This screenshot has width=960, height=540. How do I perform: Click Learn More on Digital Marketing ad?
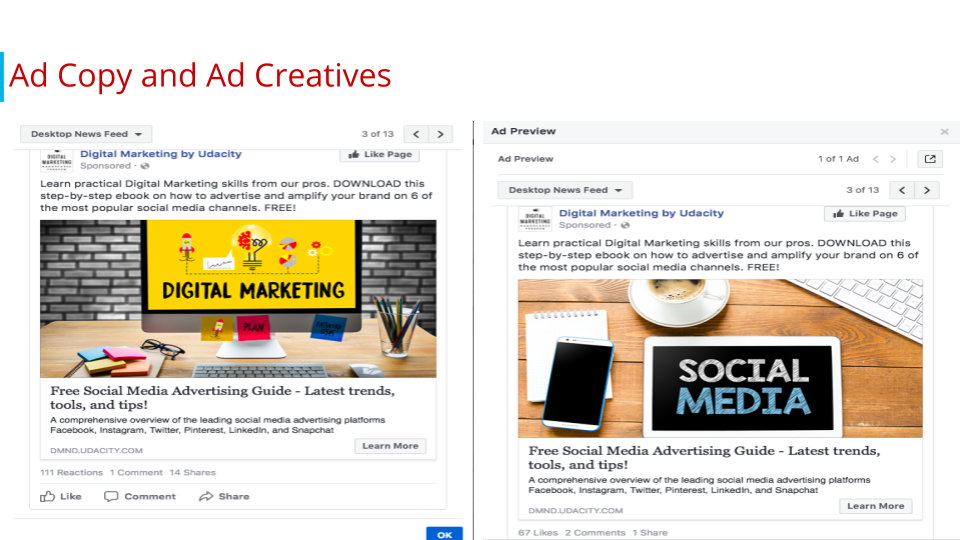click(390, 446)
